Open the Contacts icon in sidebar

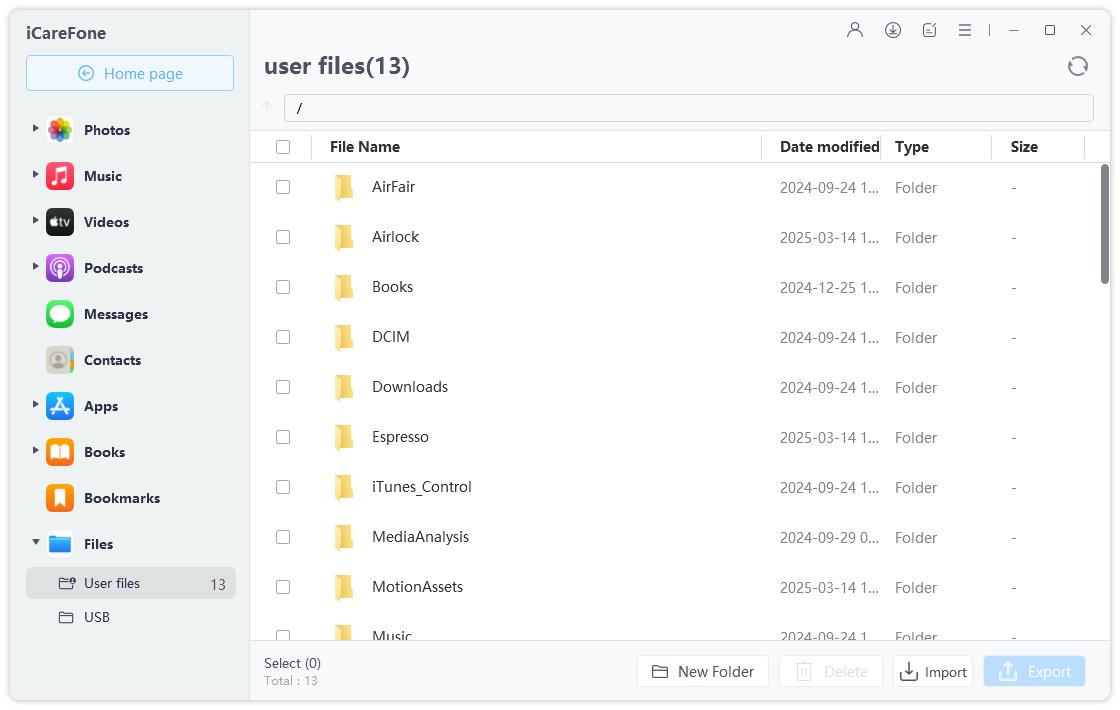coord(60,360)
